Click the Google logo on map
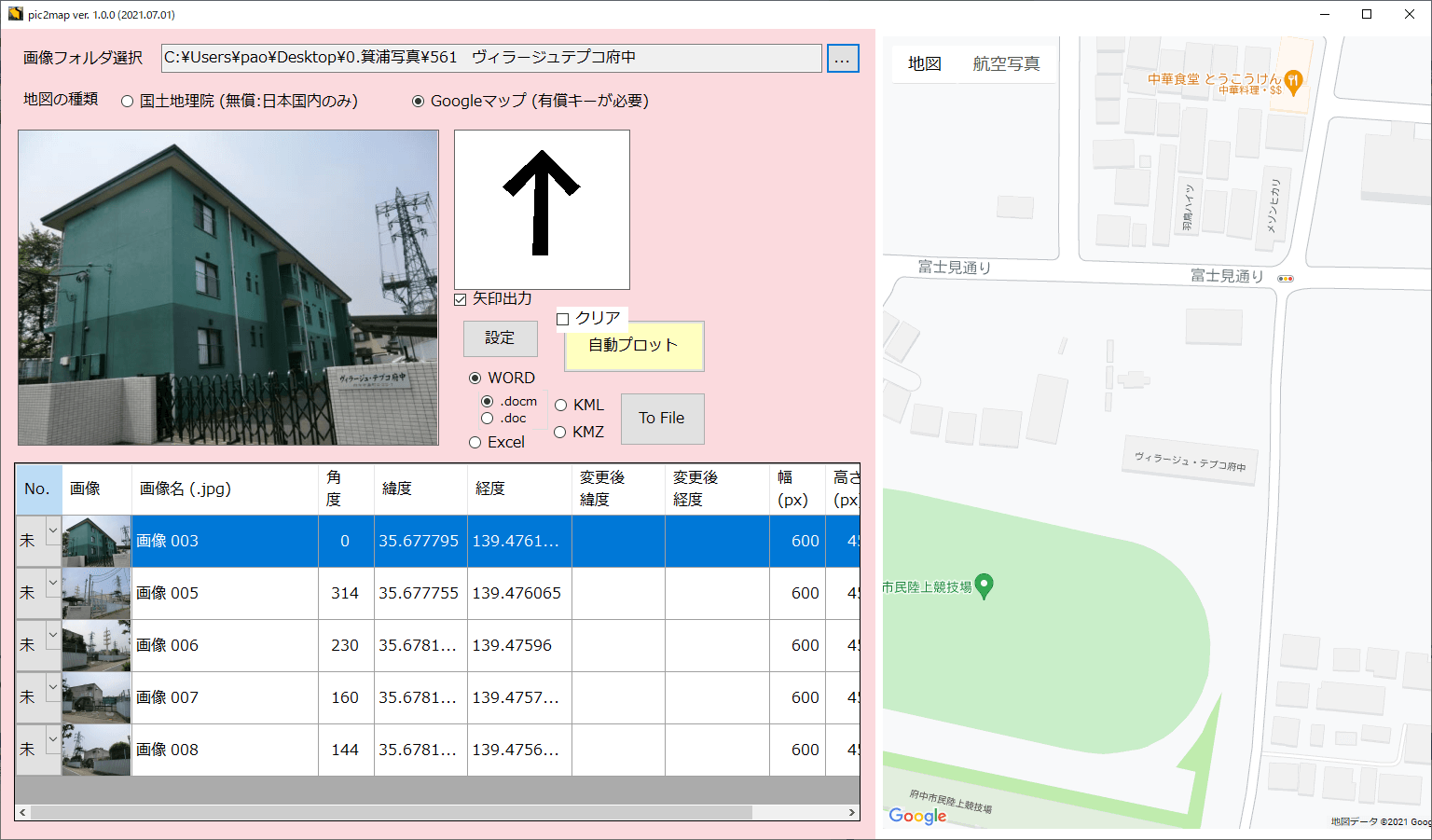The height and width of the screenshot is (840, 1432). [917, 816]
